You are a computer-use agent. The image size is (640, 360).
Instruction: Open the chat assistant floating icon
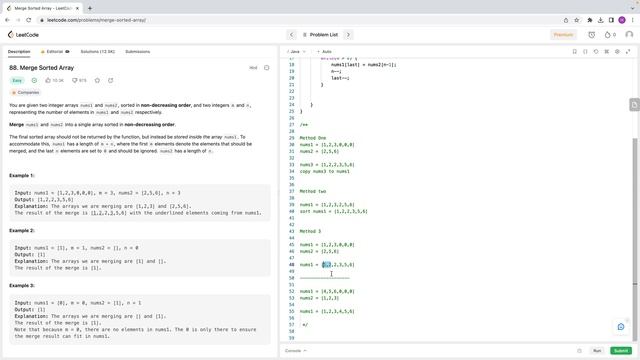[x=621, y=327]
